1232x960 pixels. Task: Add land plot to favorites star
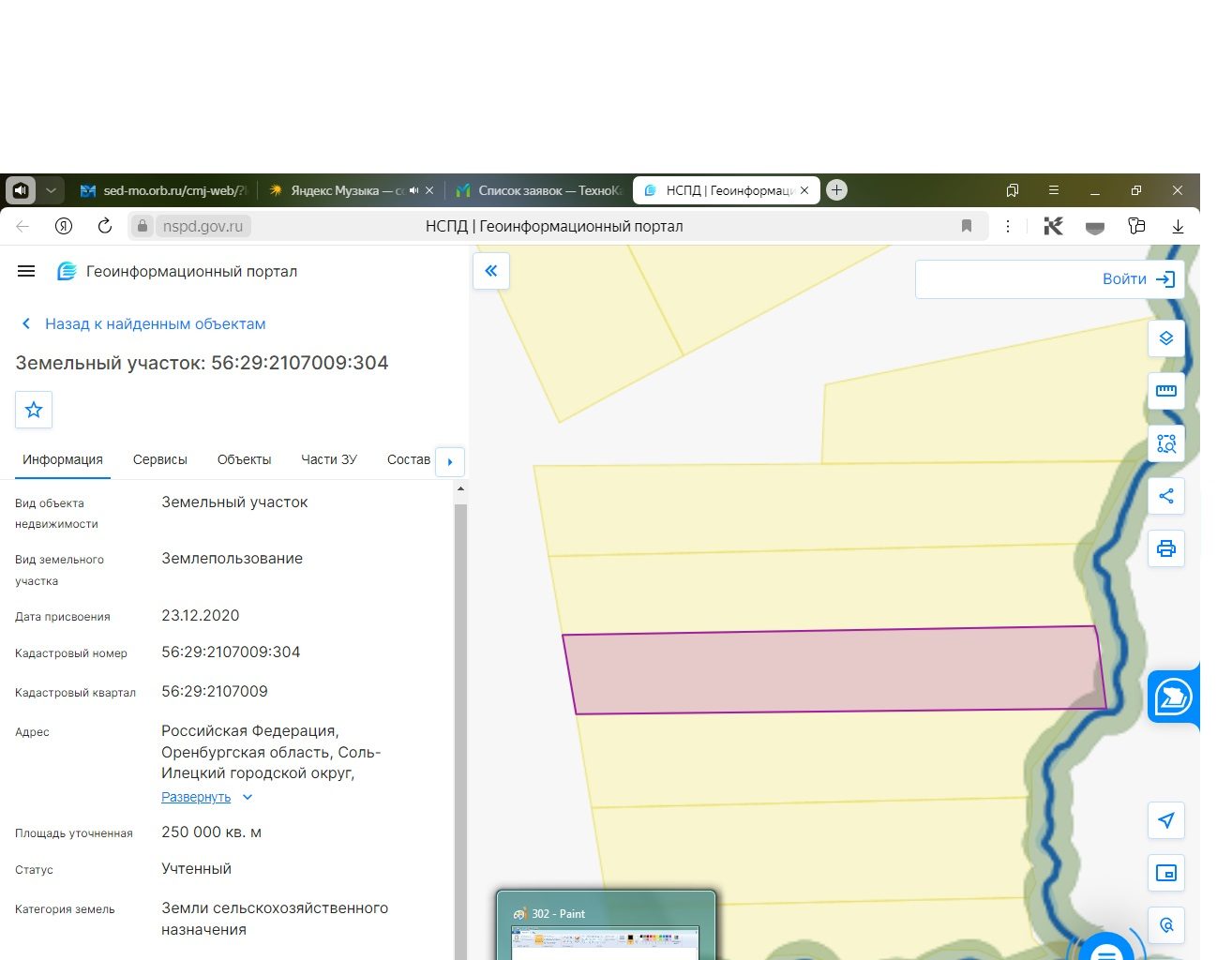(x=34, y=410)
